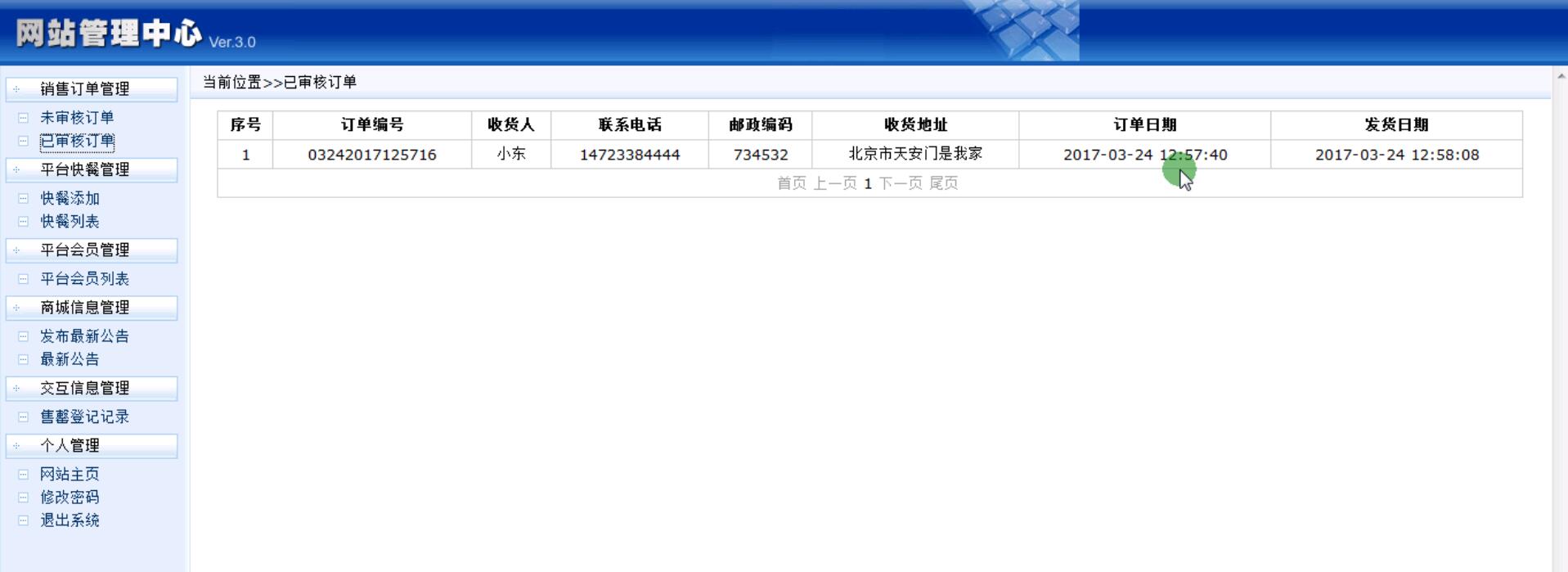Toggle the 个人管理 section header
1568x572 pixels.
pyautogui.click(x=92, y=445)
